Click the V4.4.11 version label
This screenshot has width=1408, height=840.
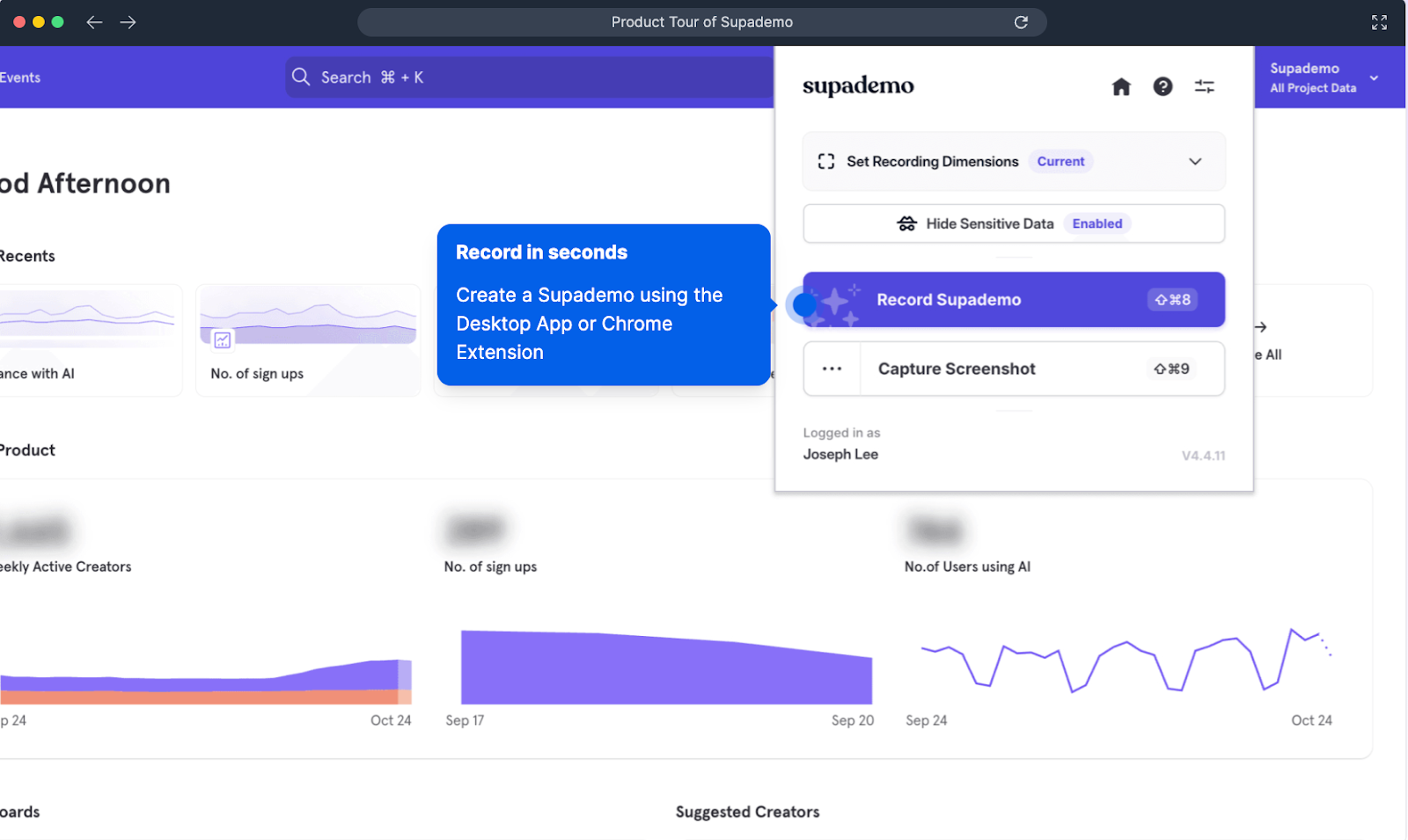tap(1203, 456)
